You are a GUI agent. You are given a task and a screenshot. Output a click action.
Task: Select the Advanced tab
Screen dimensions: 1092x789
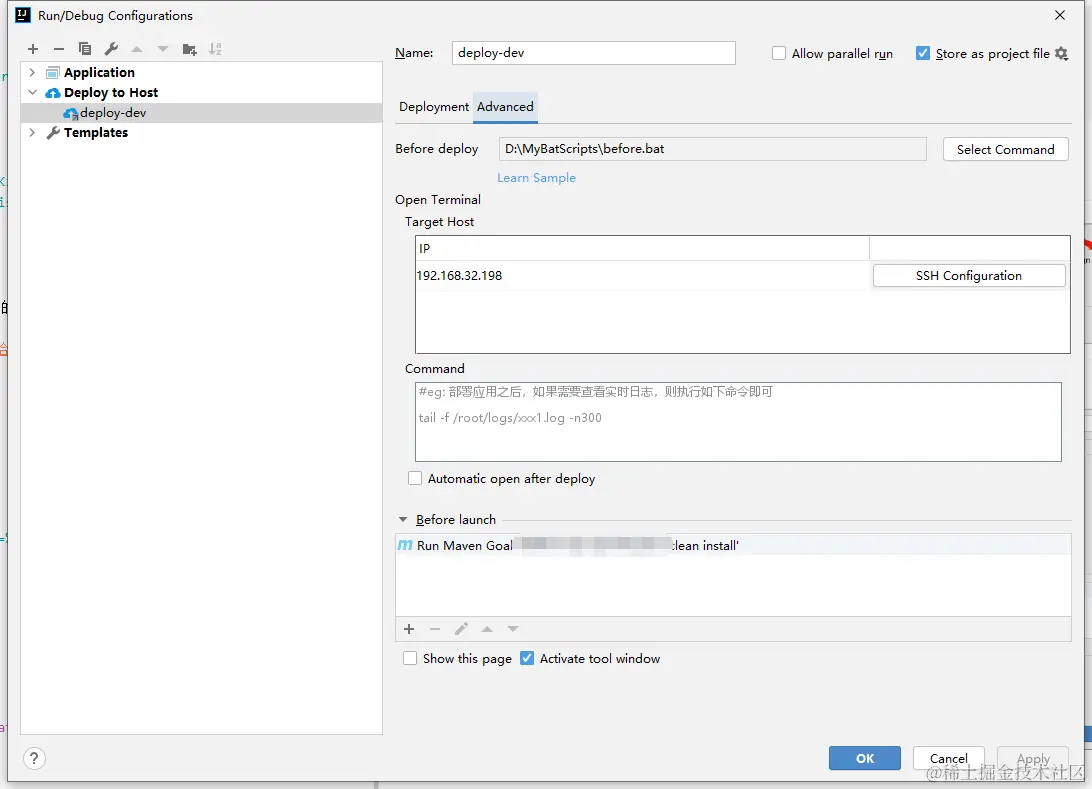coord(505,107)
